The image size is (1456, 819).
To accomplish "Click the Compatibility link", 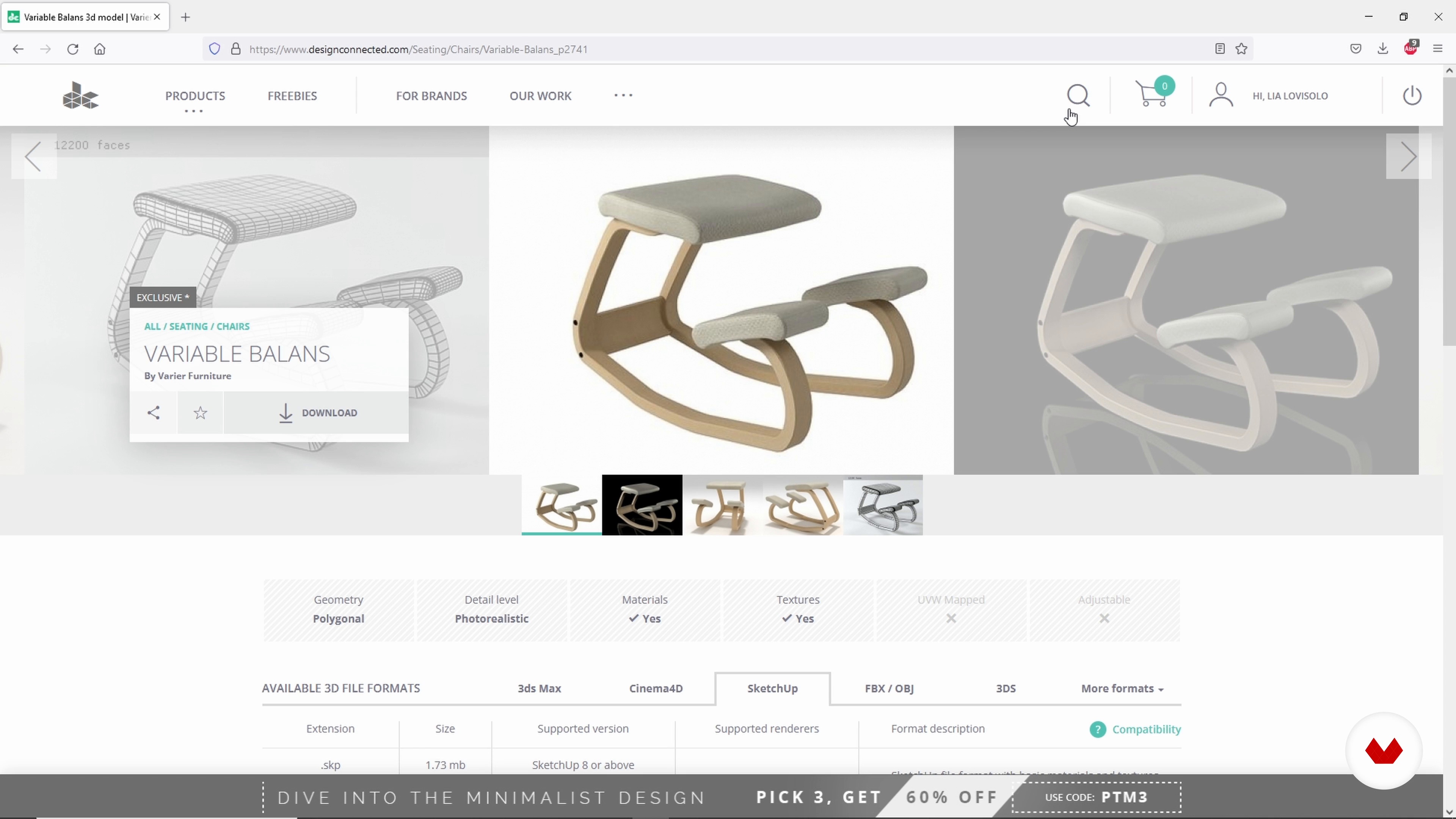I will 1146,729.
